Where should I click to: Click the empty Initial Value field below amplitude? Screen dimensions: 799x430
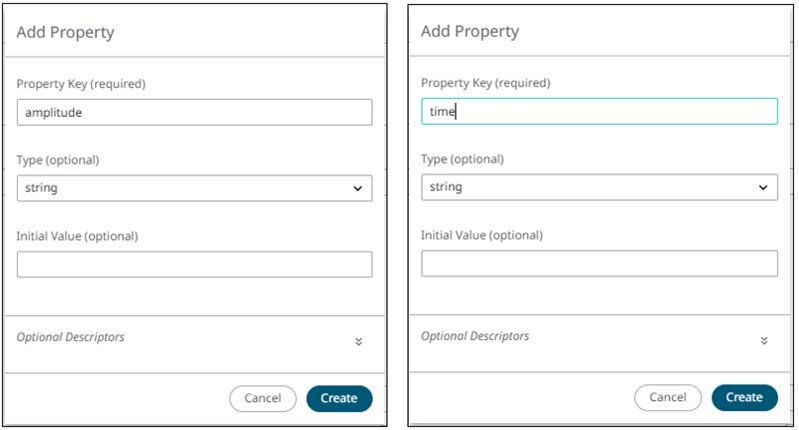(194, 264)
